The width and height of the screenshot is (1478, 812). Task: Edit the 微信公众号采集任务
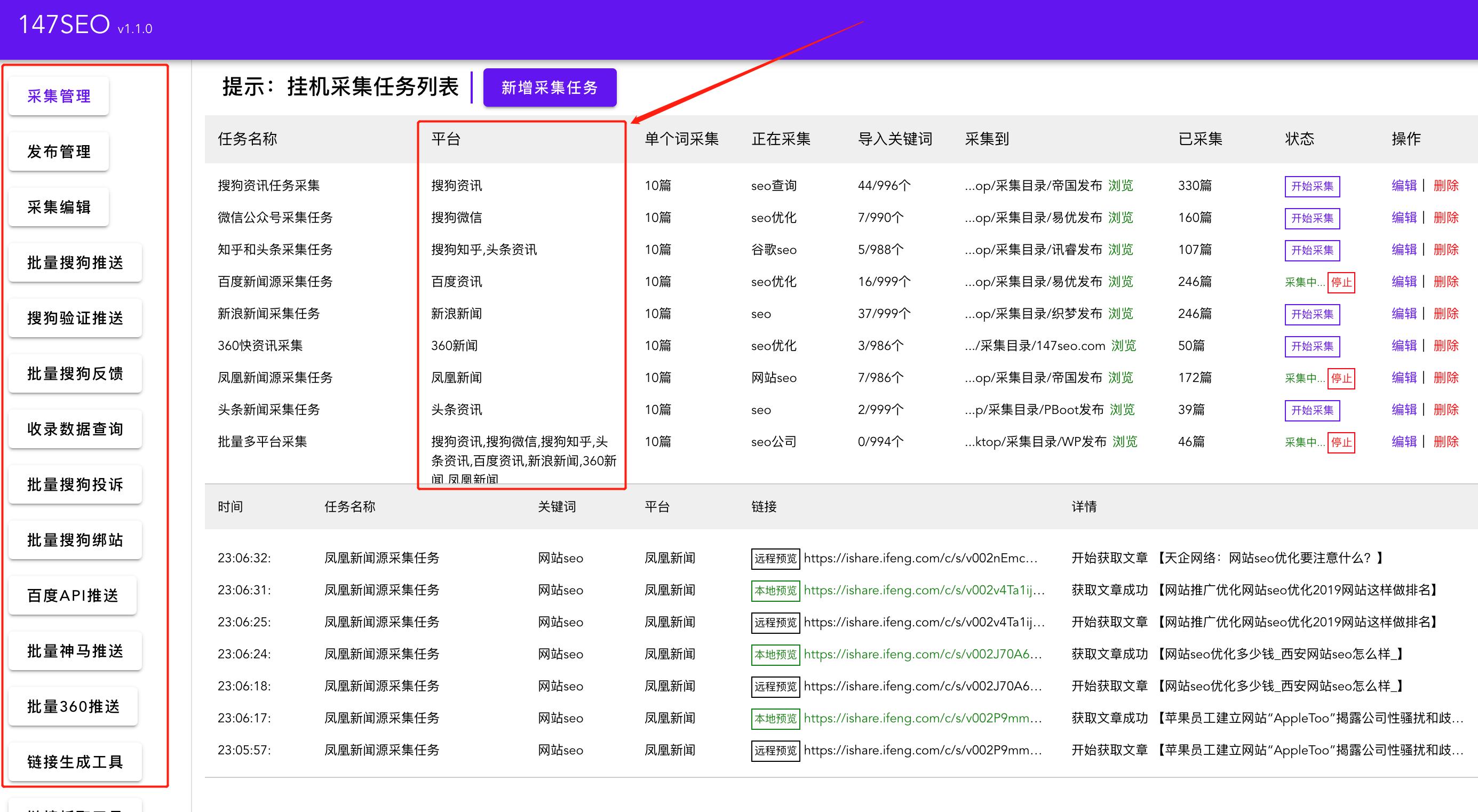1404,218
